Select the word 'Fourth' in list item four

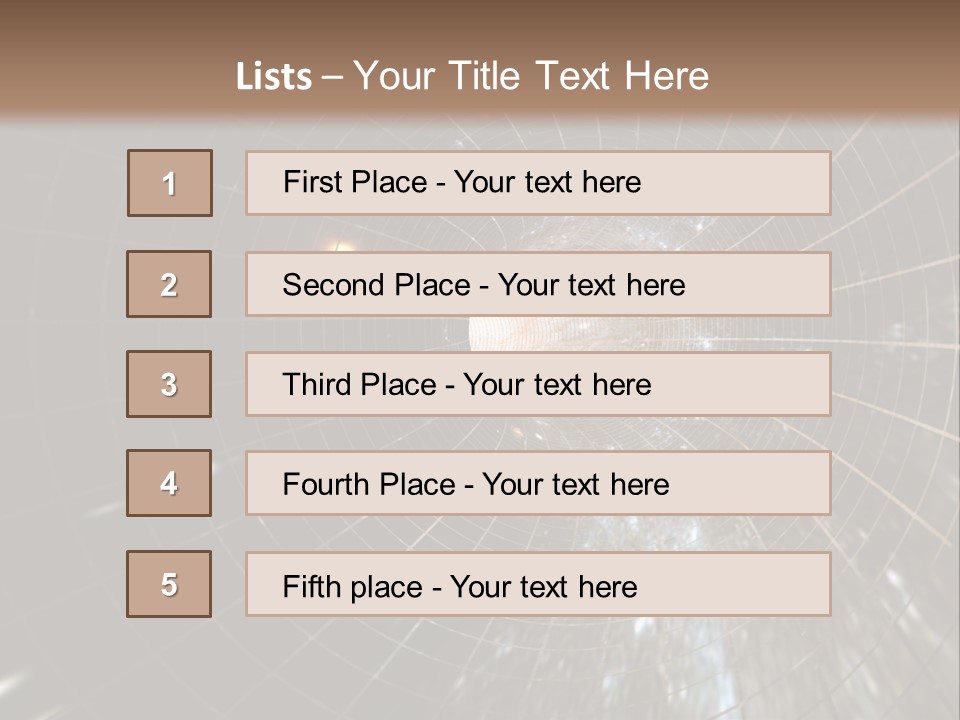click(x=325, y=484)
